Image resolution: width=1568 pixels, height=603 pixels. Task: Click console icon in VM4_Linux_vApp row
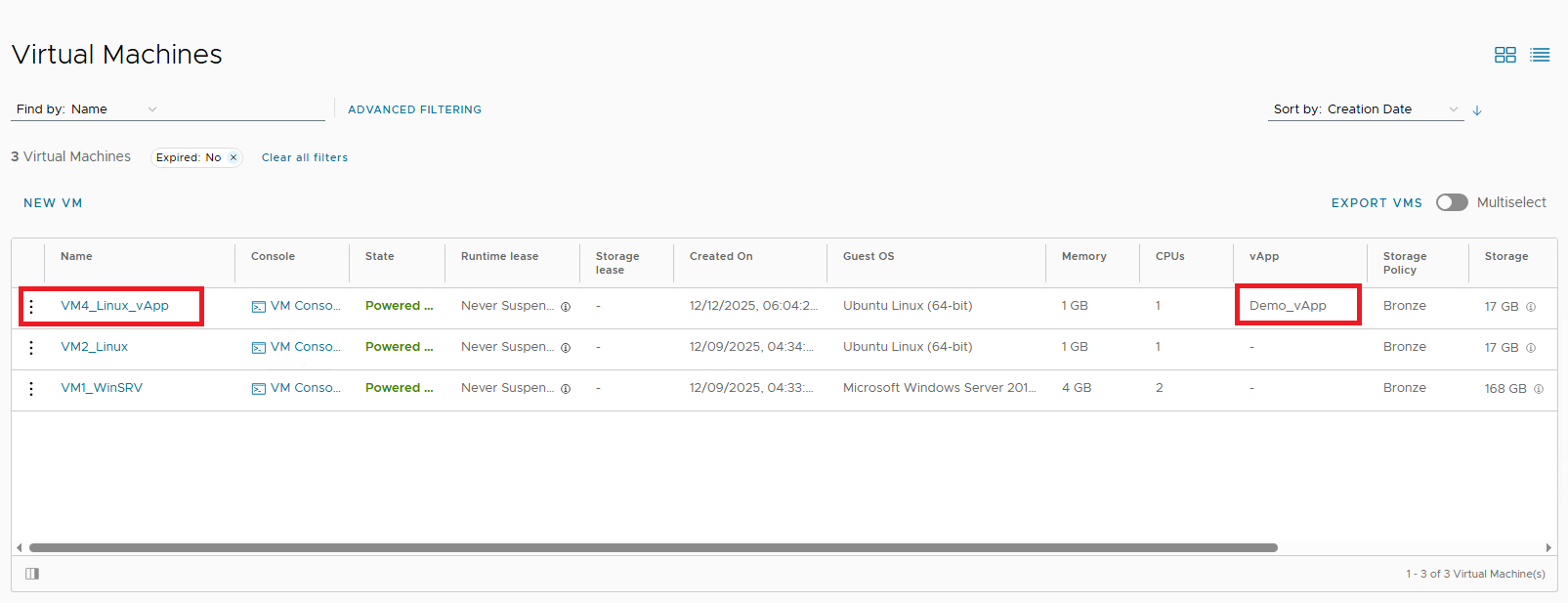tap(259, 307)
